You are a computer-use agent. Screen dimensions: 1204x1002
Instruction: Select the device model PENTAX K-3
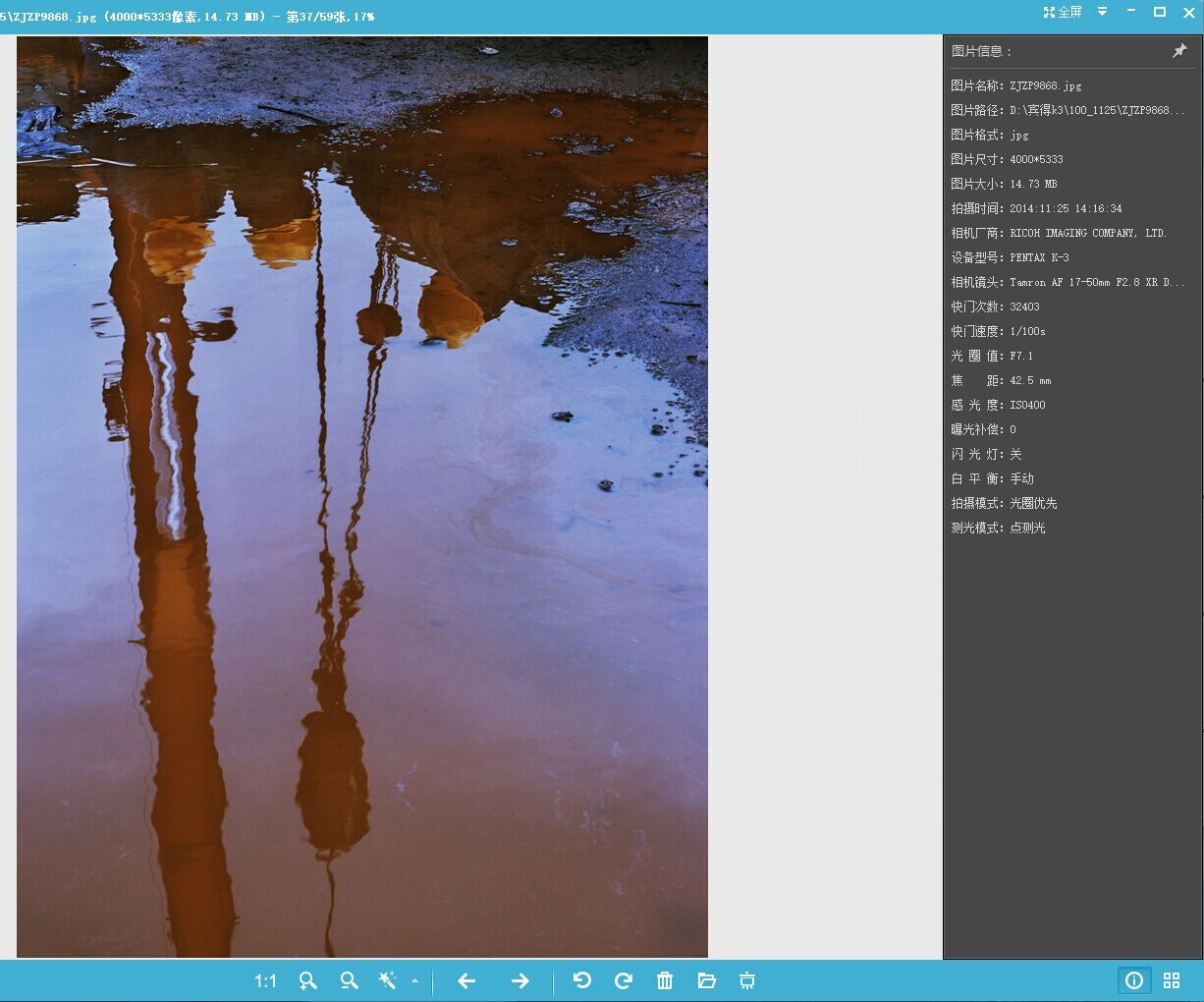coord(1039,257)
